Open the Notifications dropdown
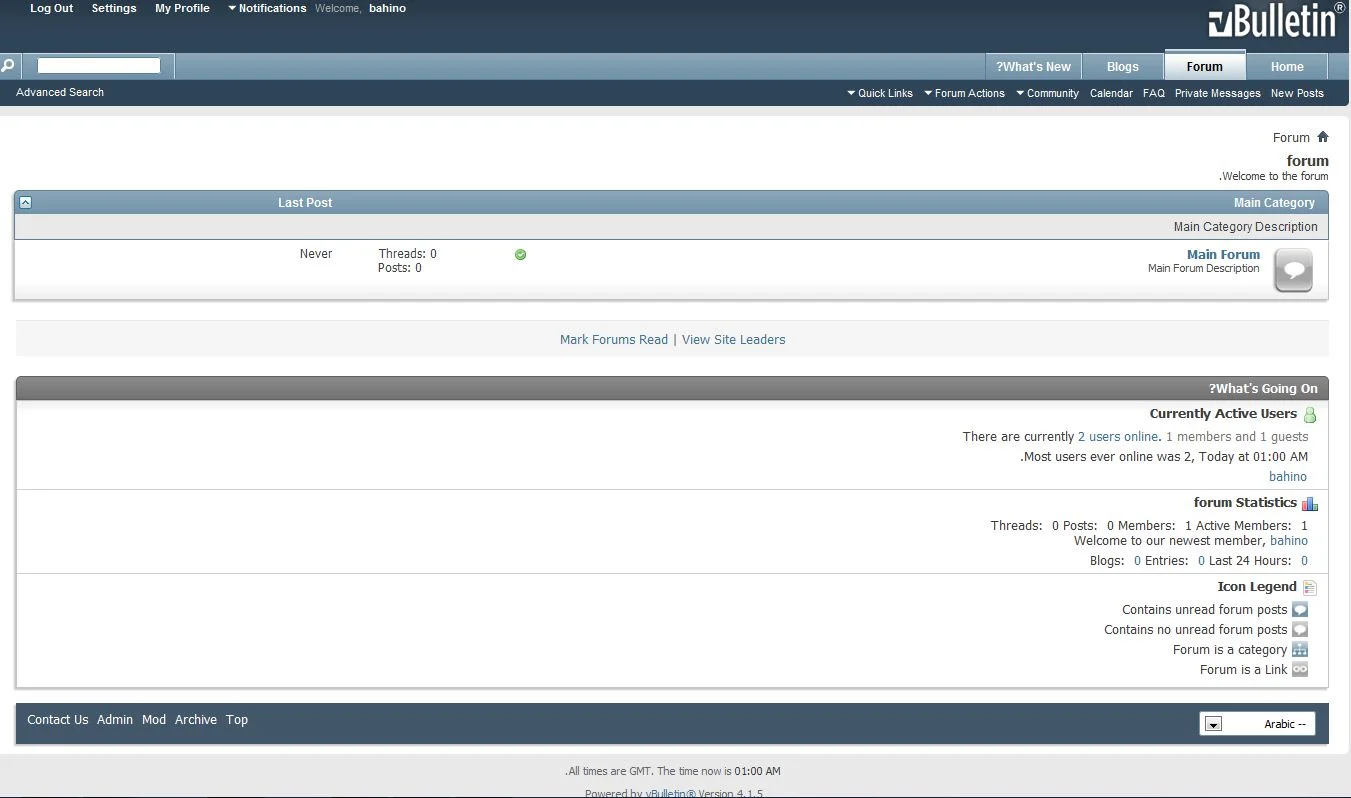The width and height of the screenshot is (1351, 798). (x=267, y=8)
